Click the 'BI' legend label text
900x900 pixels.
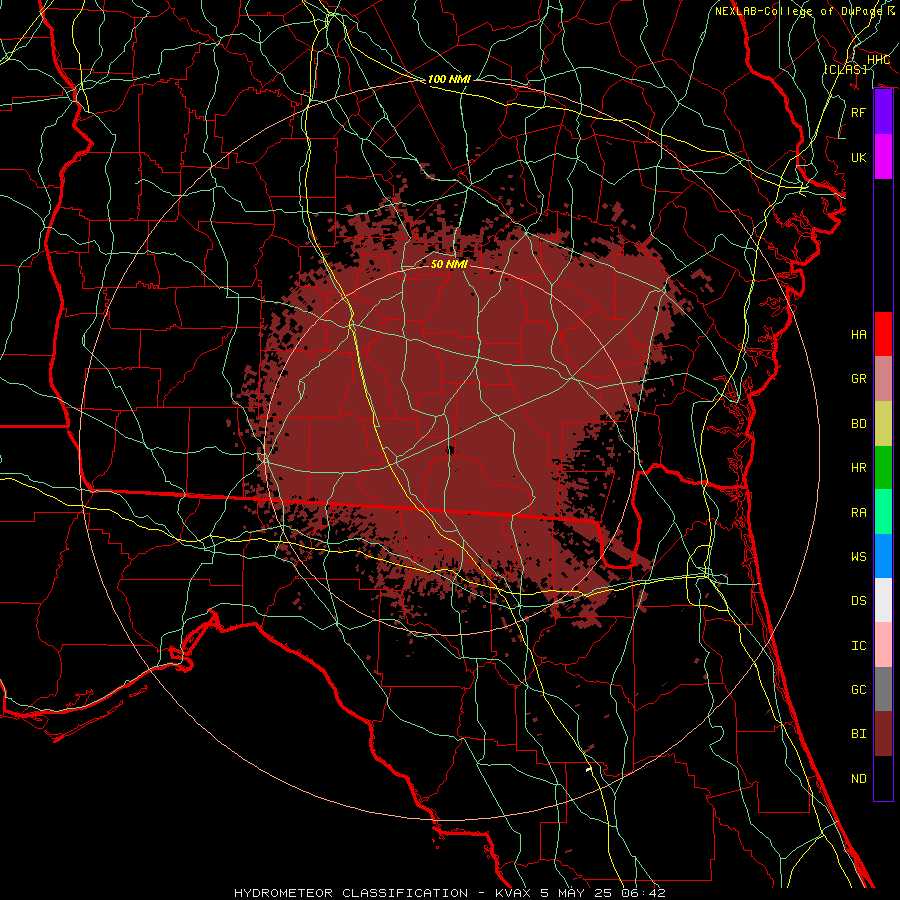click(859, 734)
